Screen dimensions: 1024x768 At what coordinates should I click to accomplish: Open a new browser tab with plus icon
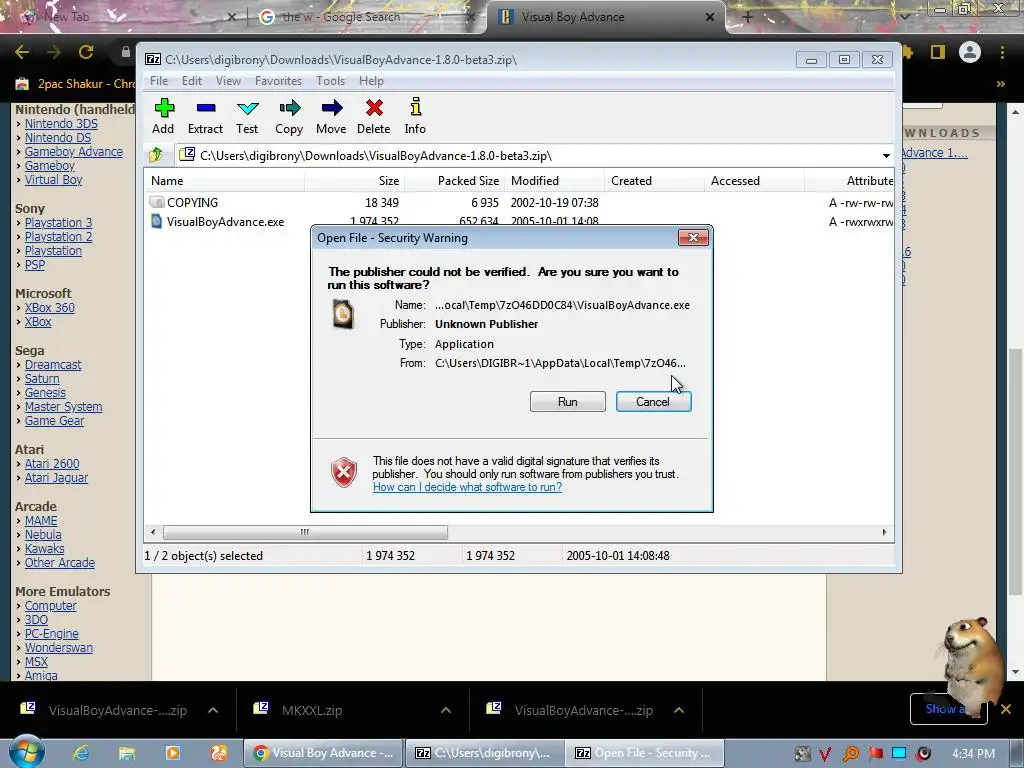748,17
